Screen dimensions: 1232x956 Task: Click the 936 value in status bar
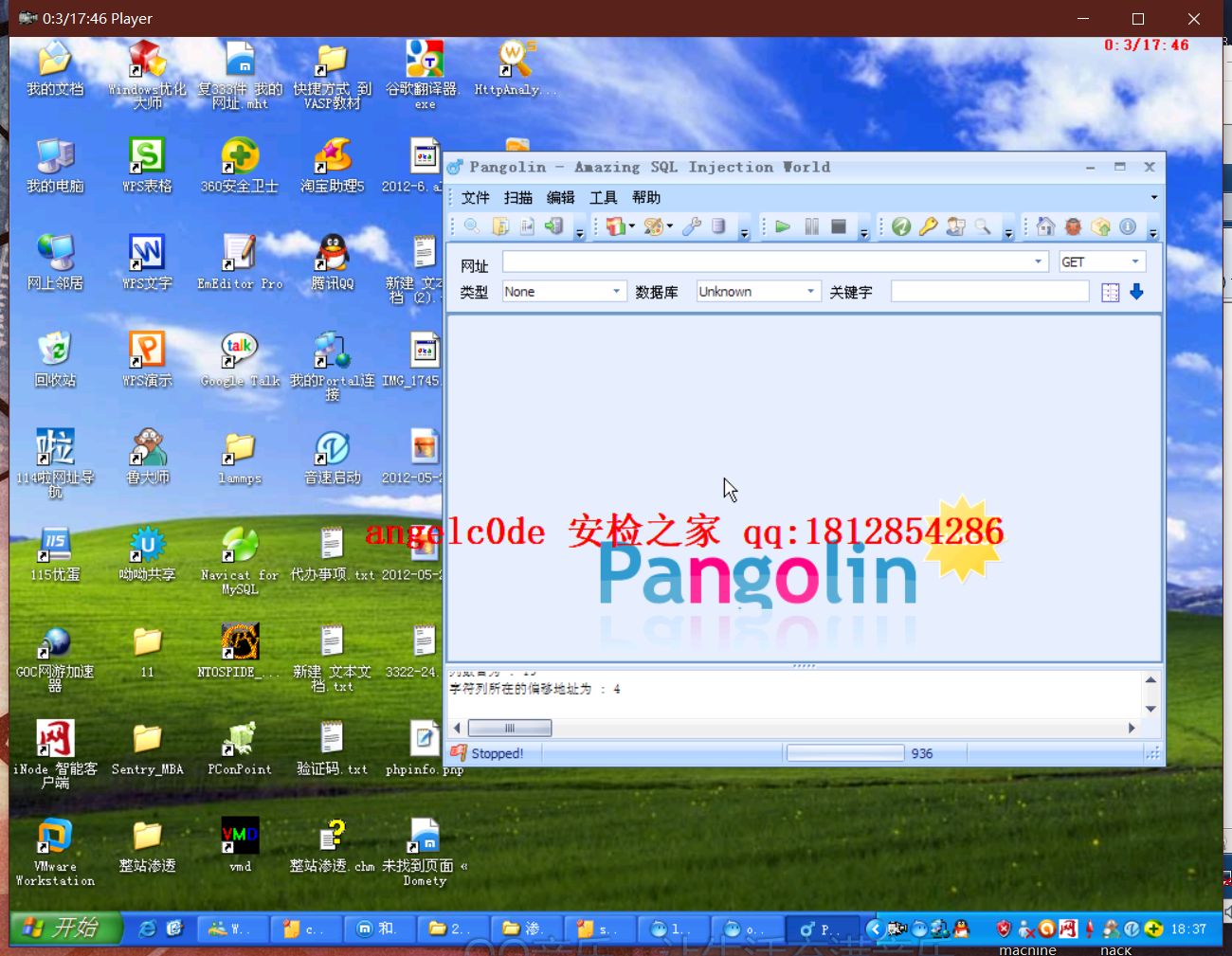[922, 753]
